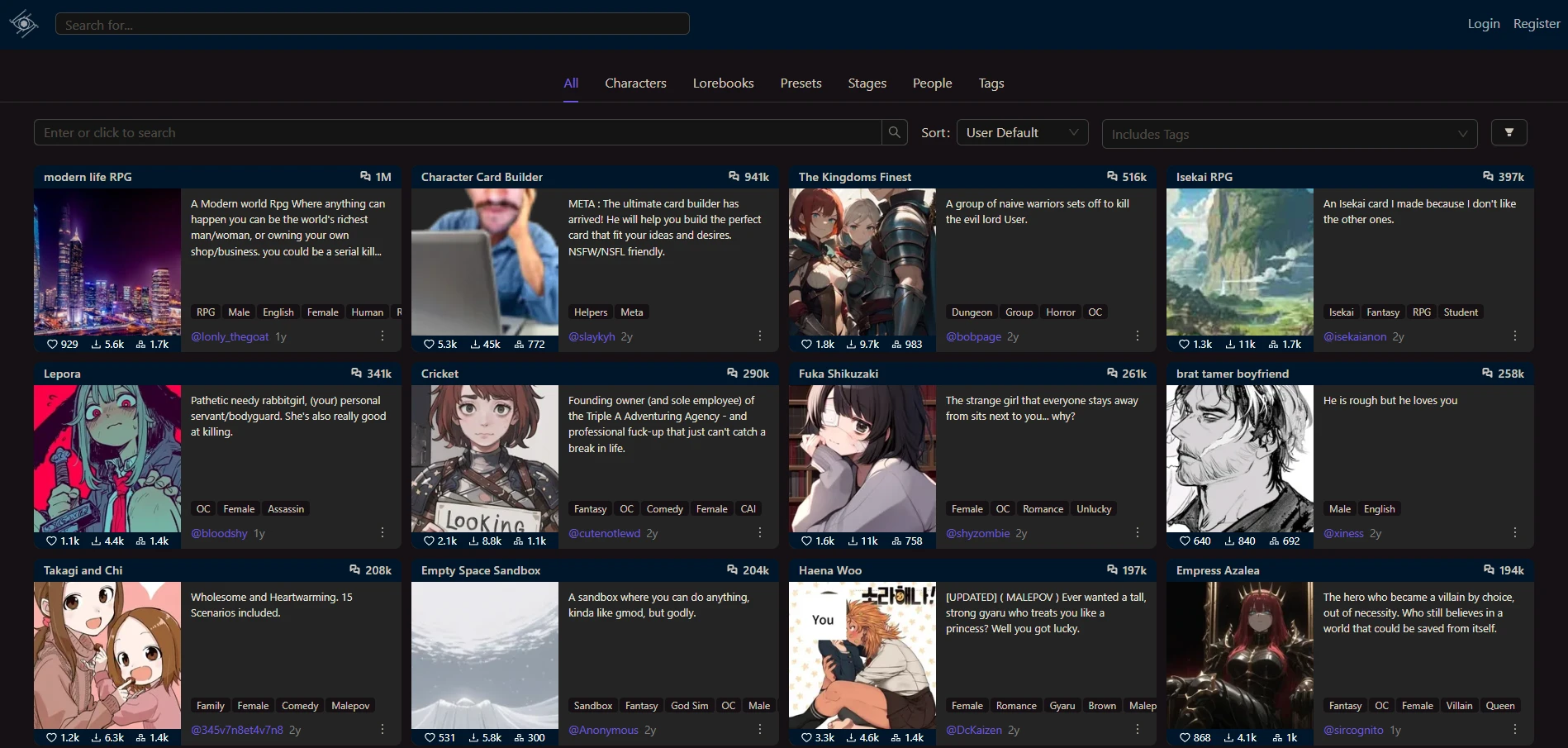Switch to the Characters tab

pyautogui.click(x=635, y=83)
